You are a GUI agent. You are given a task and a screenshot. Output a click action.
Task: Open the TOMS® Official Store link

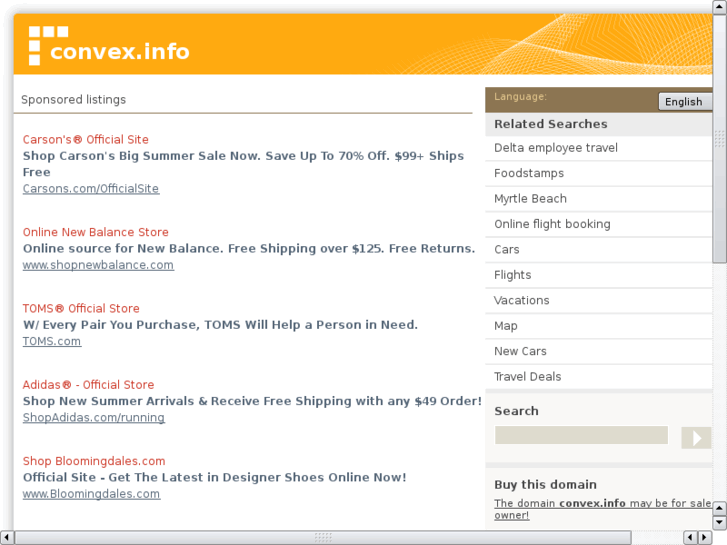click(x=81, y=308)
